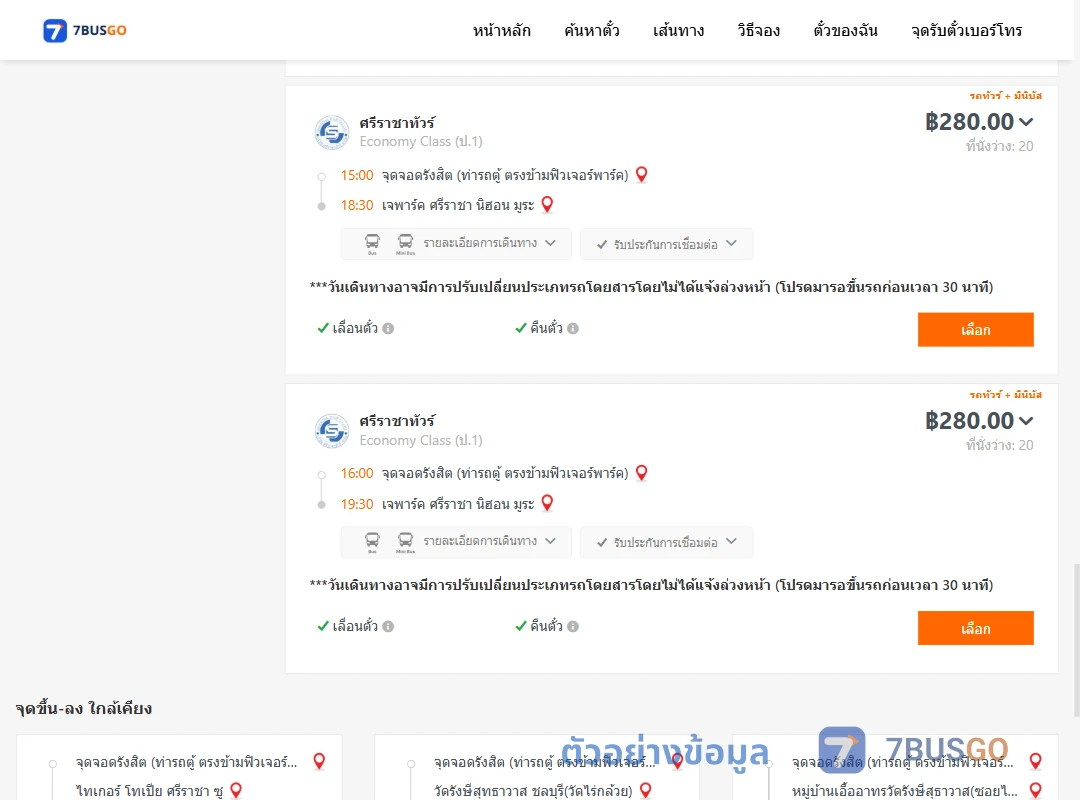Click departure time 15:00
The height and width of the screenshot is (800, 1080).
[357, 175]
